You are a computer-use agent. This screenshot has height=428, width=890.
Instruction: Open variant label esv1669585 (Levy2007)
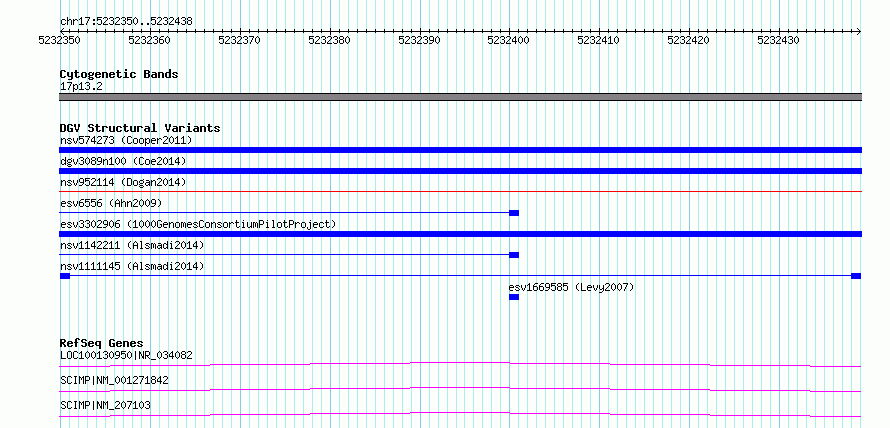pos(572,287)
